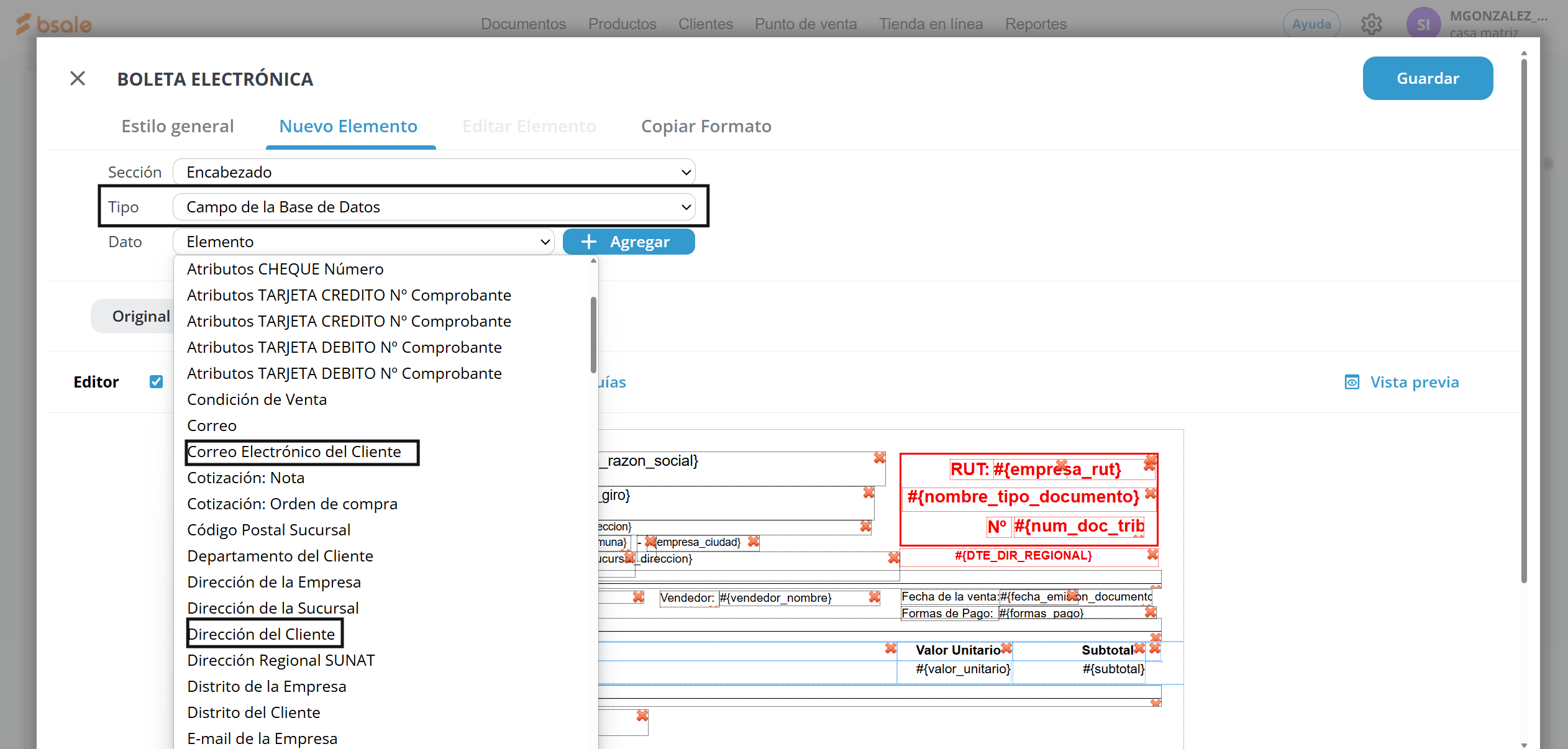Click the SI user avatar
Viewport: 1568px width, 749px height.
pos(1423,24)
